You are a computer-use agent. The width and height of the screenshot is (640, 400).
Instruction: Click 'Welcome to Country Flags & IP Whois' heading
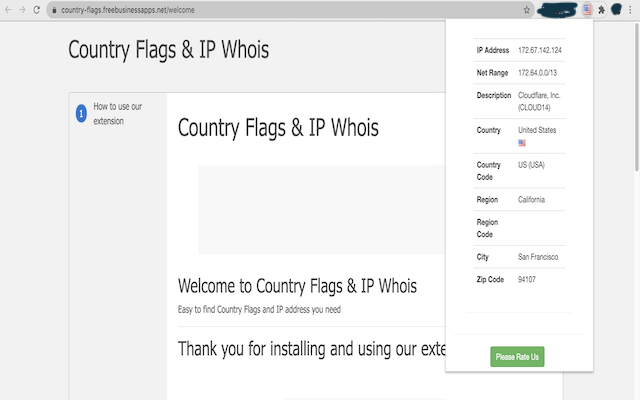(297, 286)
